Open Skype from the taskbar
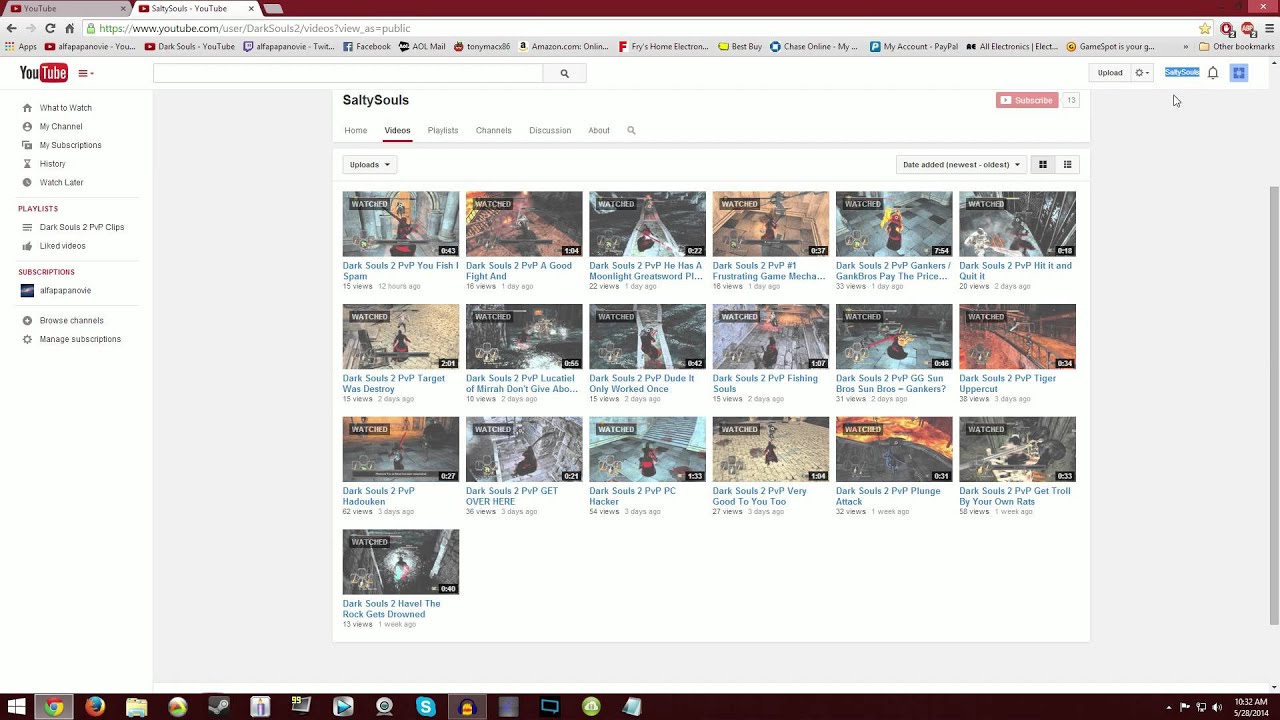 [426, 707]
